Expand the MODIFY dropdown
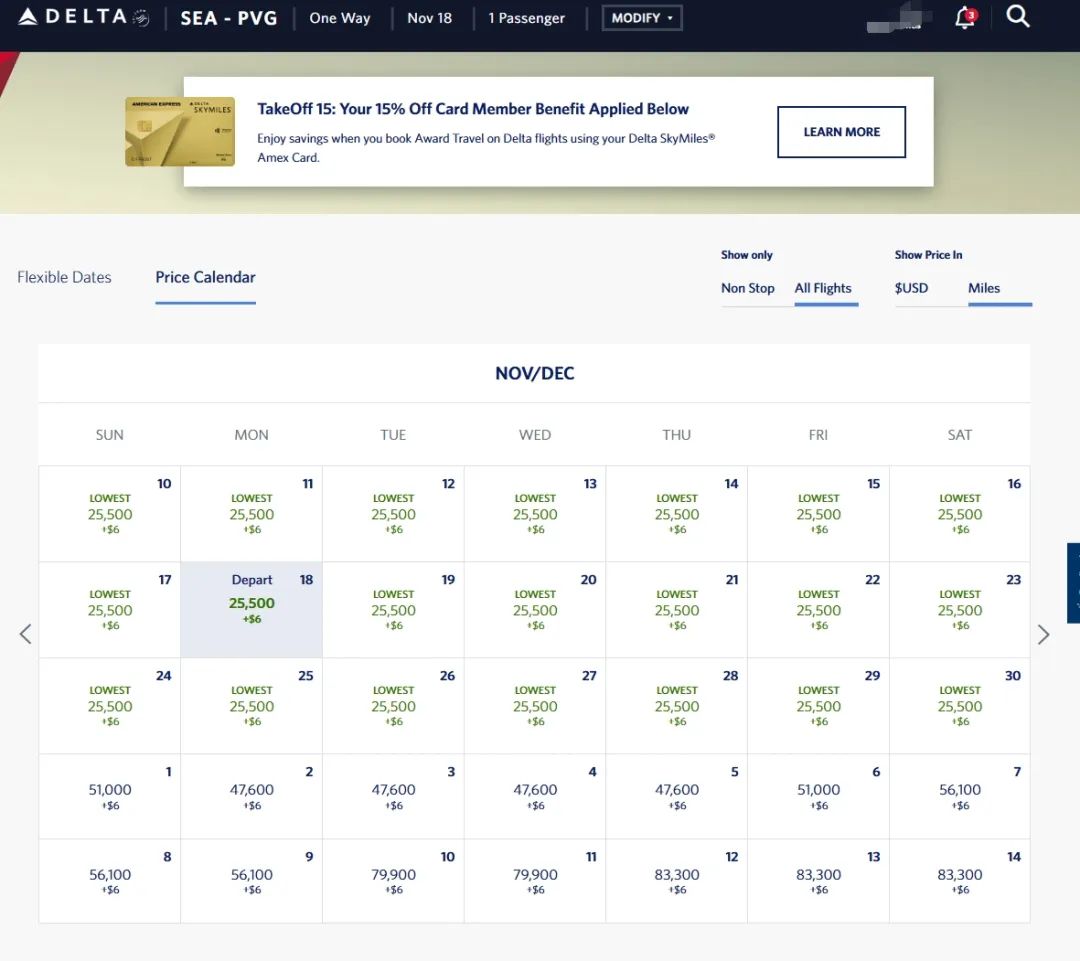Viewport: 1080px width, 961px height. point(642,18)
